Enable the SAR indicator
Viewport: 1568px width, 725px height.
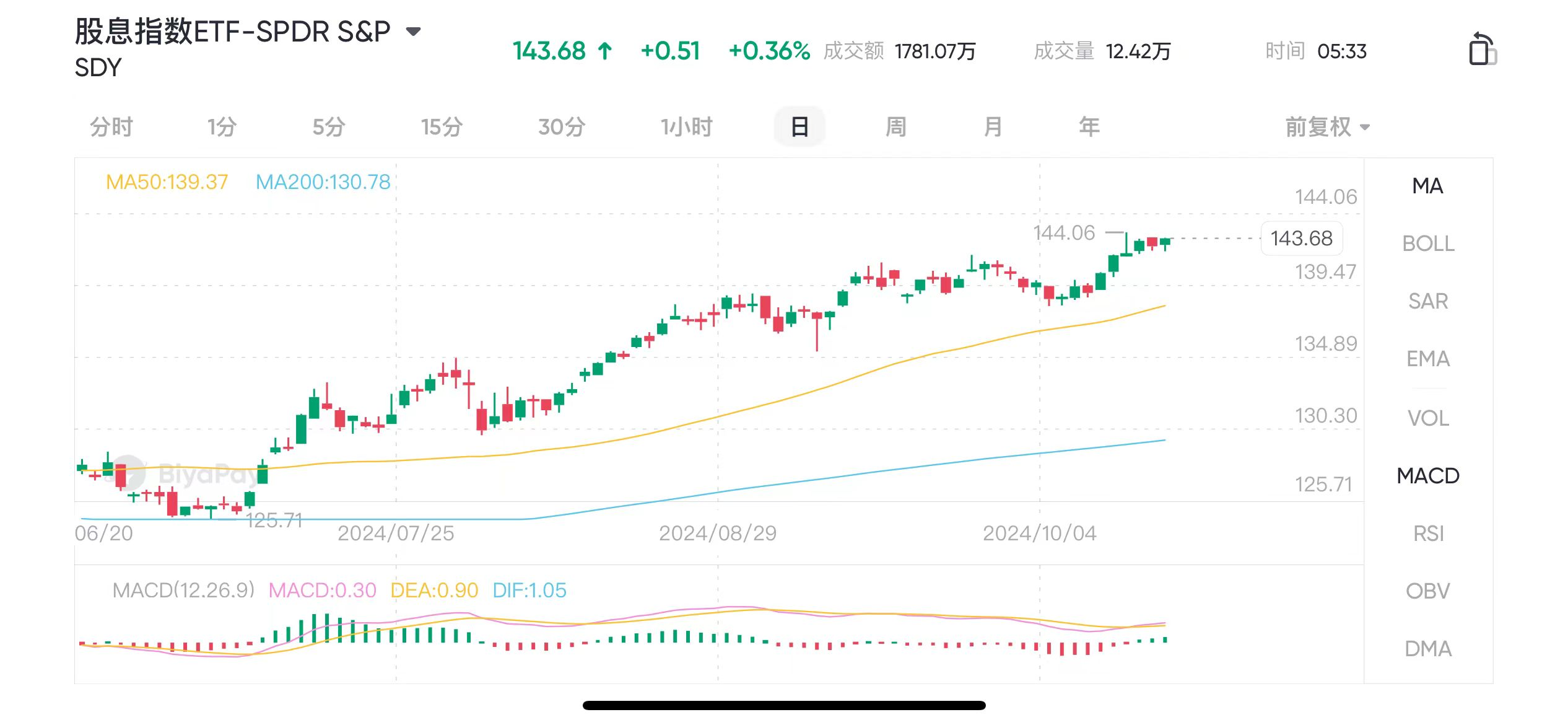click(1428, 301)
